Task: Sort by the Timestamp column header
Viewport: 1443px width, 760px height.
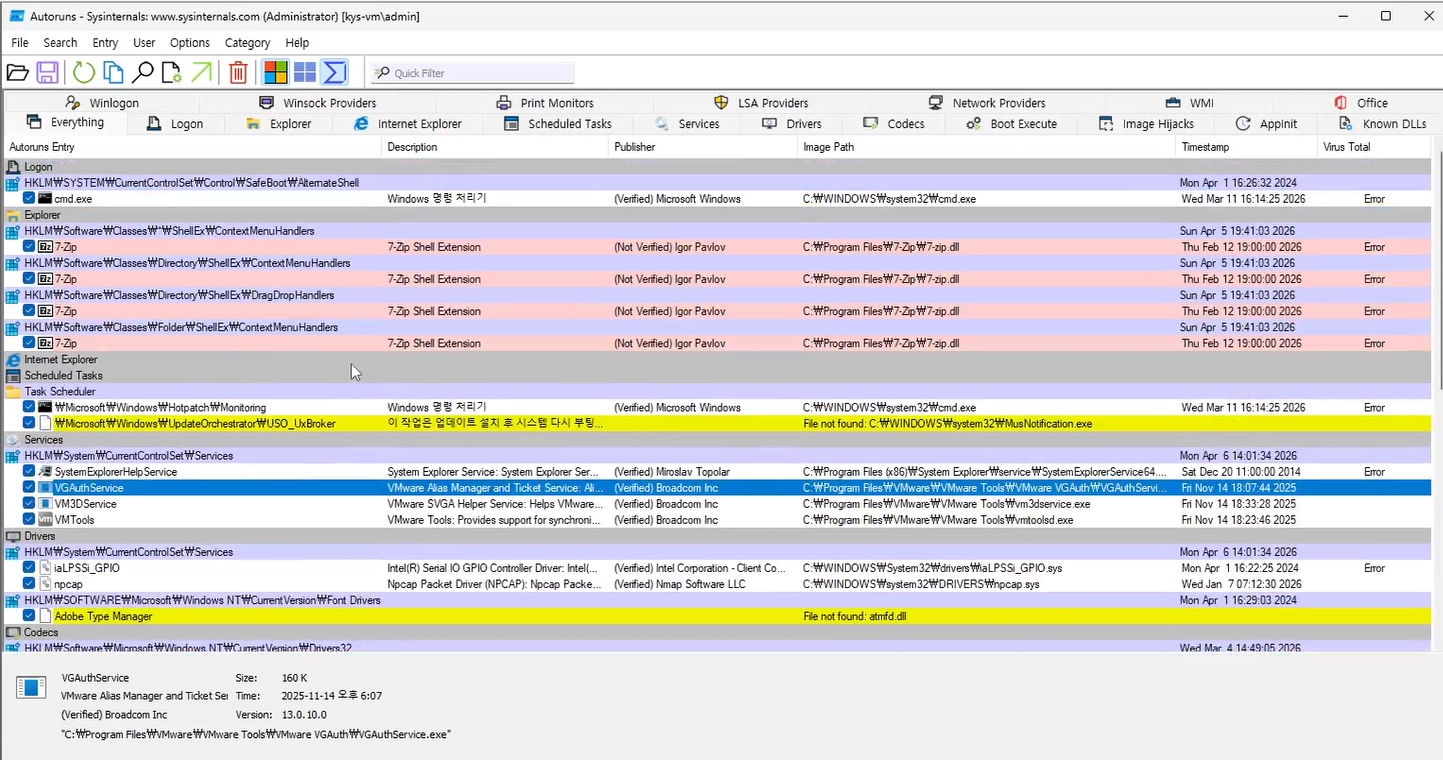Action: click(1248, 147)
